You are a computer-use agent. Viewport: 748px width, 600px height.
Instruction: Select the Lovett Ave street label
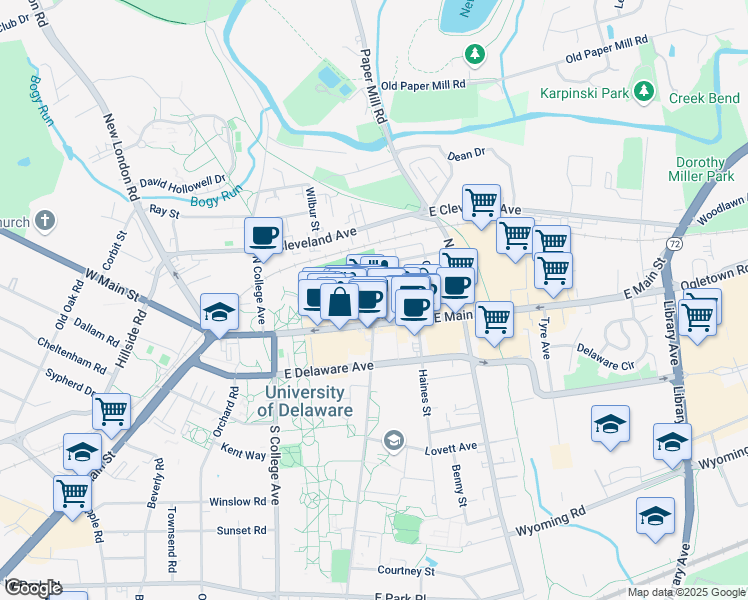(451, 448)
